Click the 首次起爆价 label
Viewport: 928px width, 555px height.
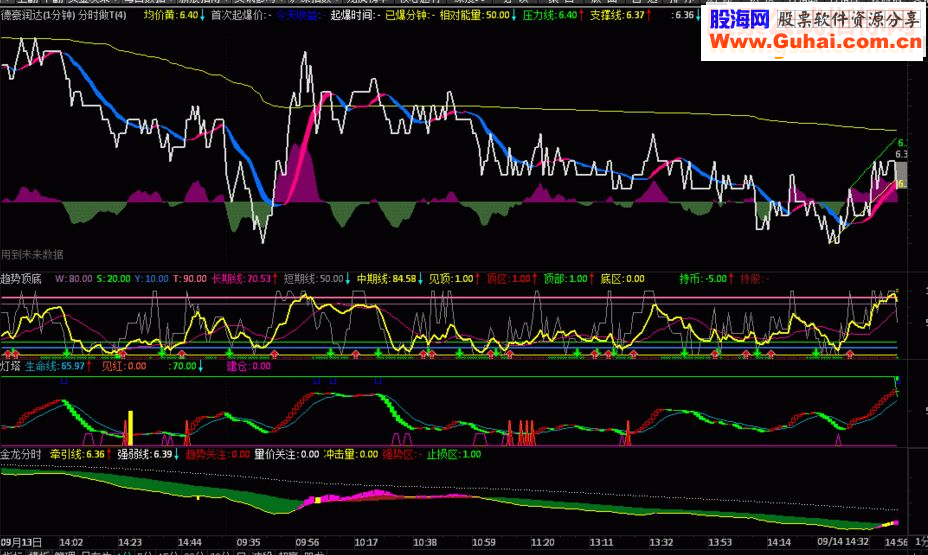pyautogui.click(x=239, y=15)
